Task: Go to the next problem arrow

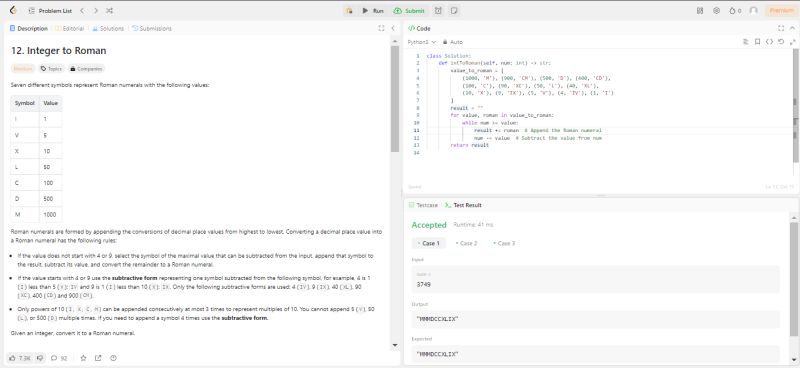Action: (95, 10)
